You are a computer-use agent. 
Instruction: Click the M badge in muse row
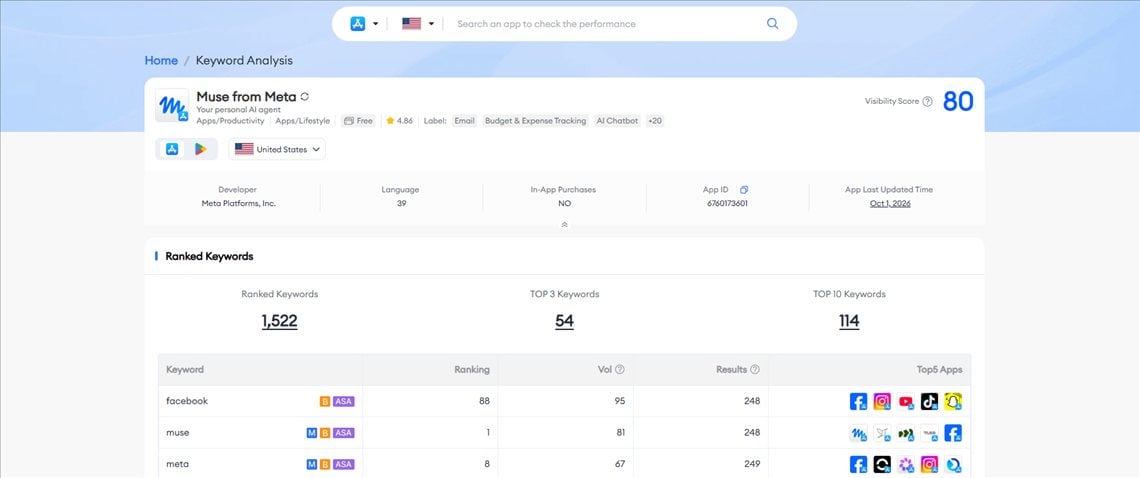pyautogui.click(x=312, y=433)
